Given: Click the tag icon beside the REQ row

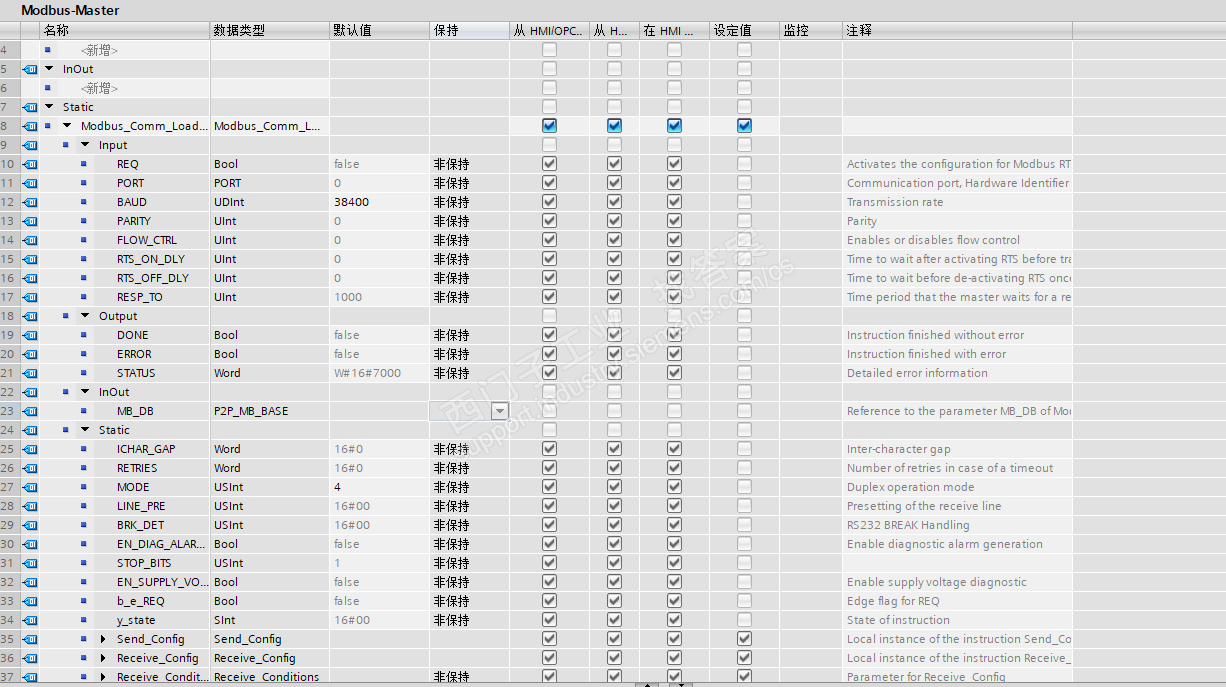Looking at the screenshot, I should tap(30, 164).
